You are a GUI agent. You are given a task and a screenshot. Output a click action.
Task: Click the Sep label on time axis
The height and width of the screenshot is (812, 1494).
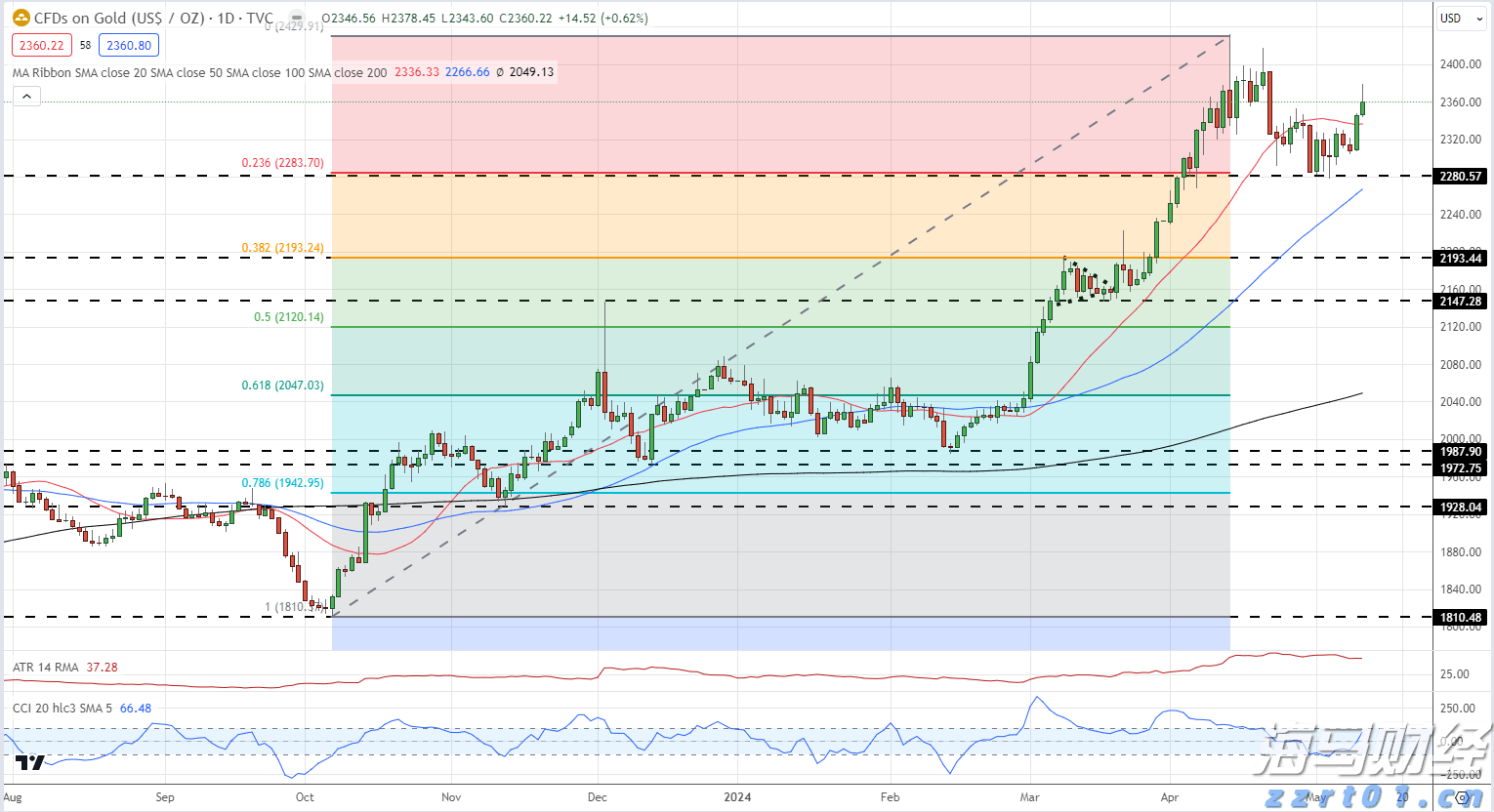(165, 797)
